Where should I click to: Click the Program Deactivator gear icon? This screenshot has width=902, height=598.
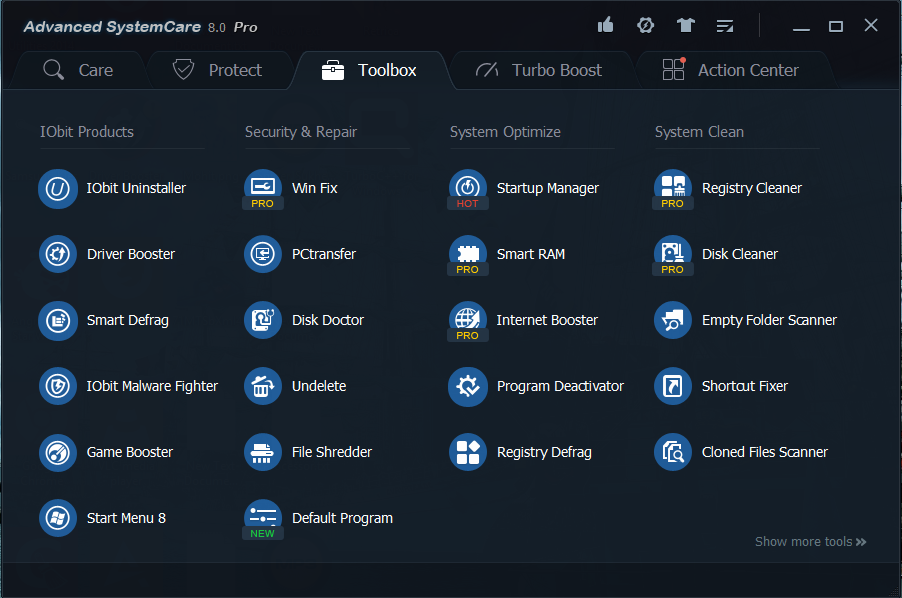[468, 386]
